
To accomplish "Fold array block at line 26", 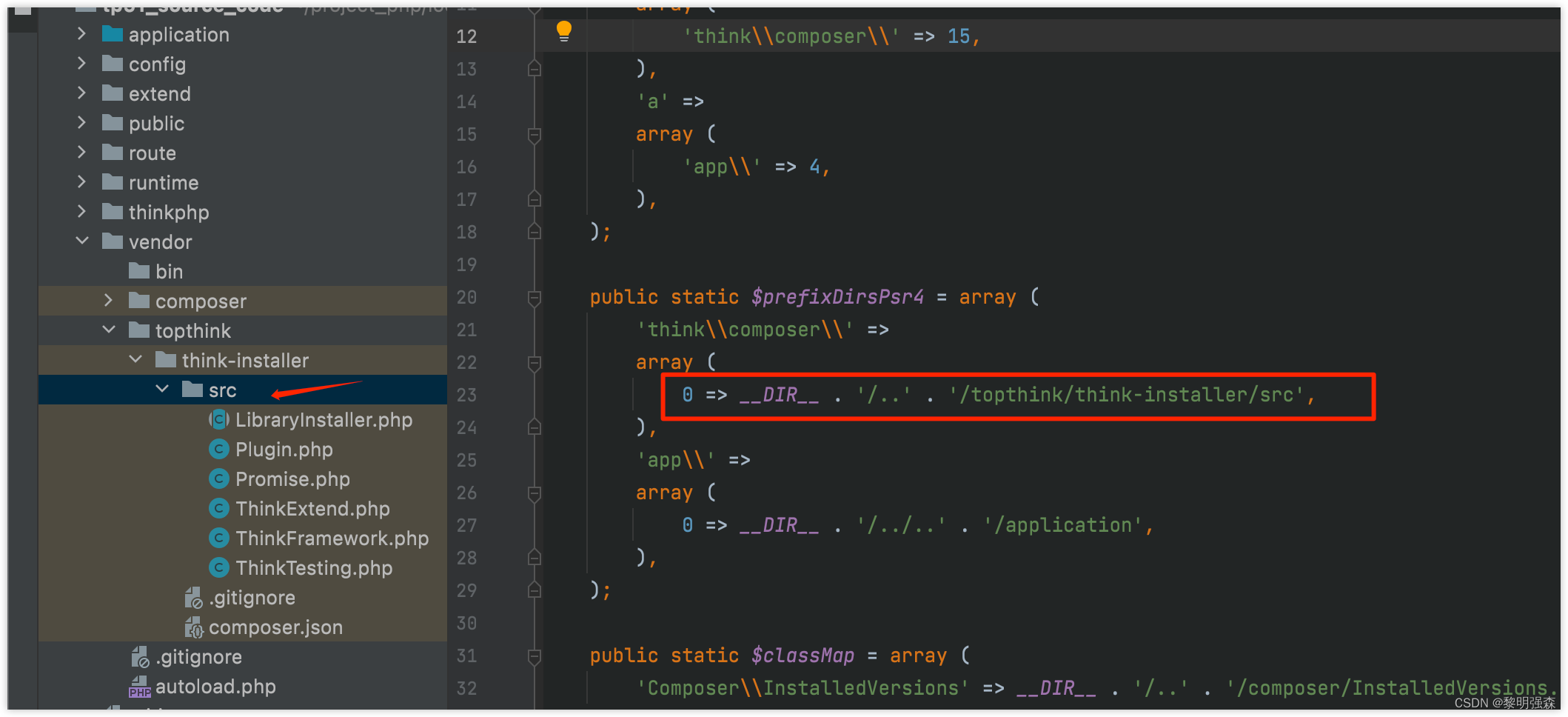I will (x=534, y=493).
